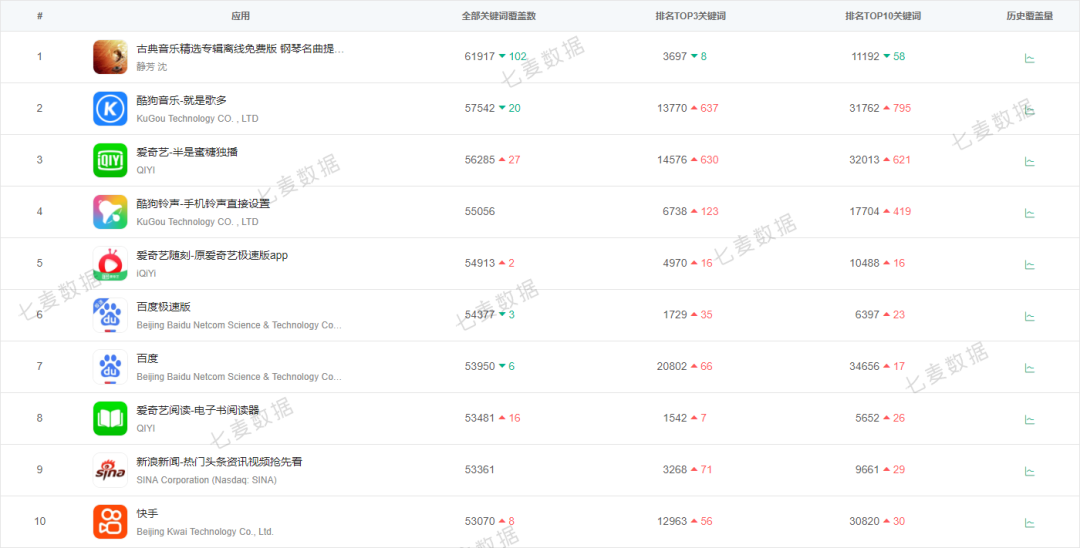Click TOP3 keyword value 14576
1080x548 pixels.
672,160
